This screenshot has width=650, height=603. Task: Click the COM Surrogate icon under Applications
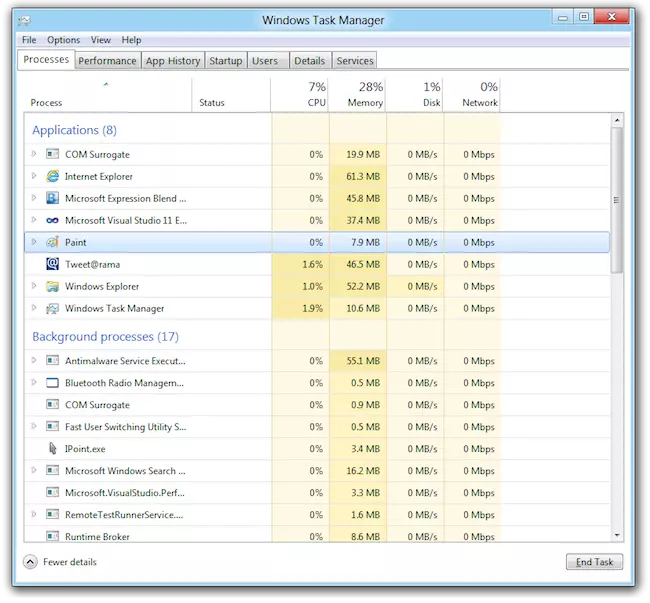[52, 154]
